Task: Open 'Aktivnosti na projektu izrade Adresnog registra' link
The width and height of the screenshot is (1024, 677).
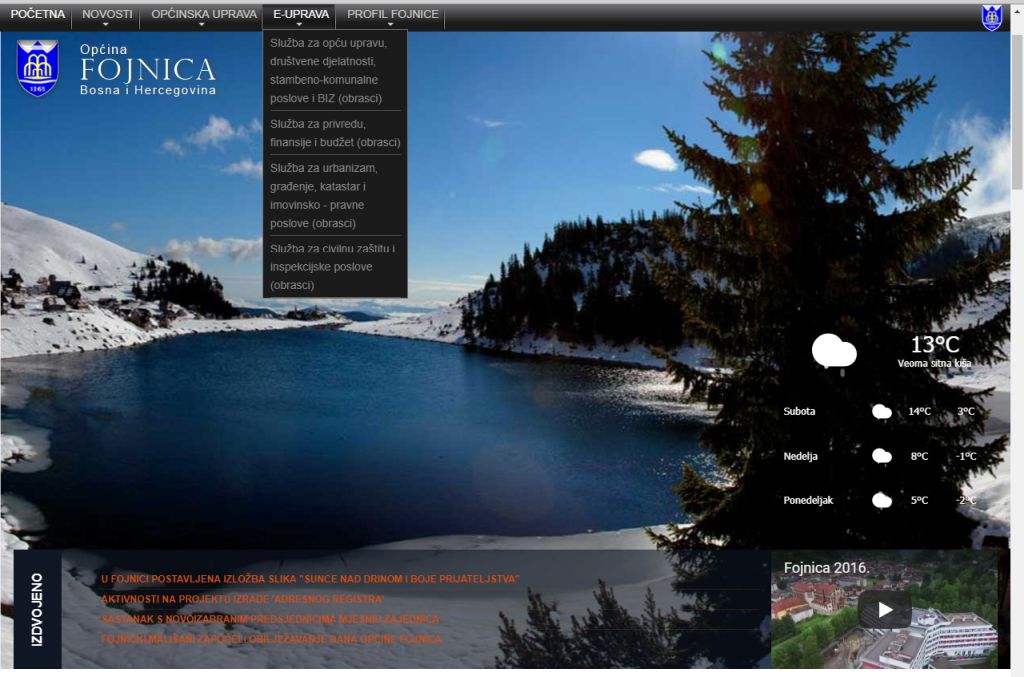Action: pos(242,599)
